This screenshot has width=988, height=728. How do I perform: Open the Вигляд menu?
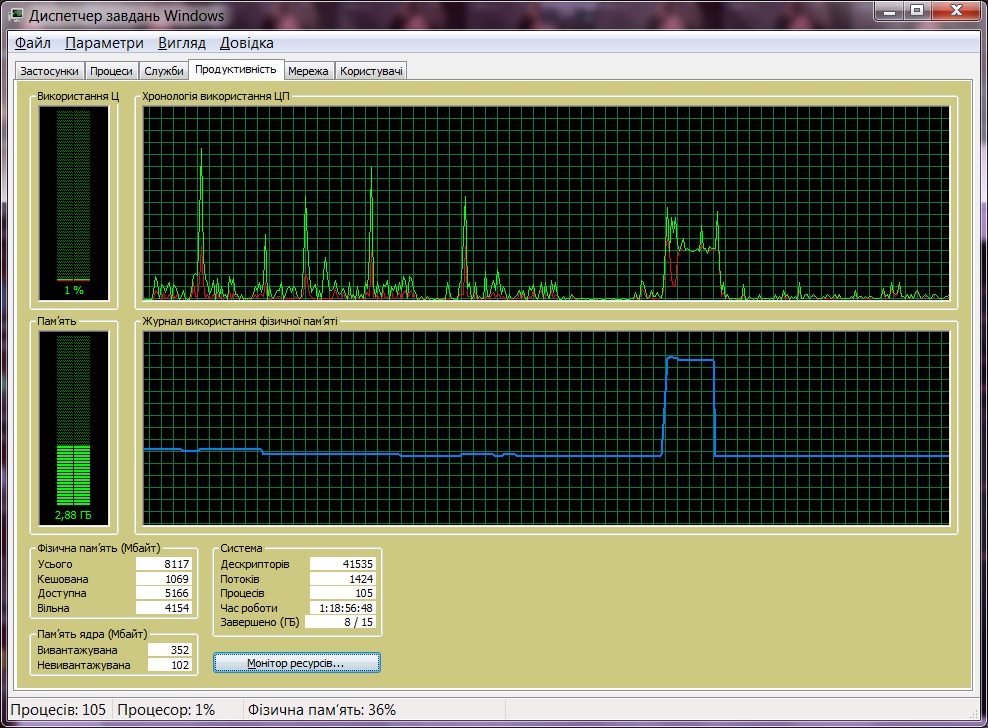point(181,43)
